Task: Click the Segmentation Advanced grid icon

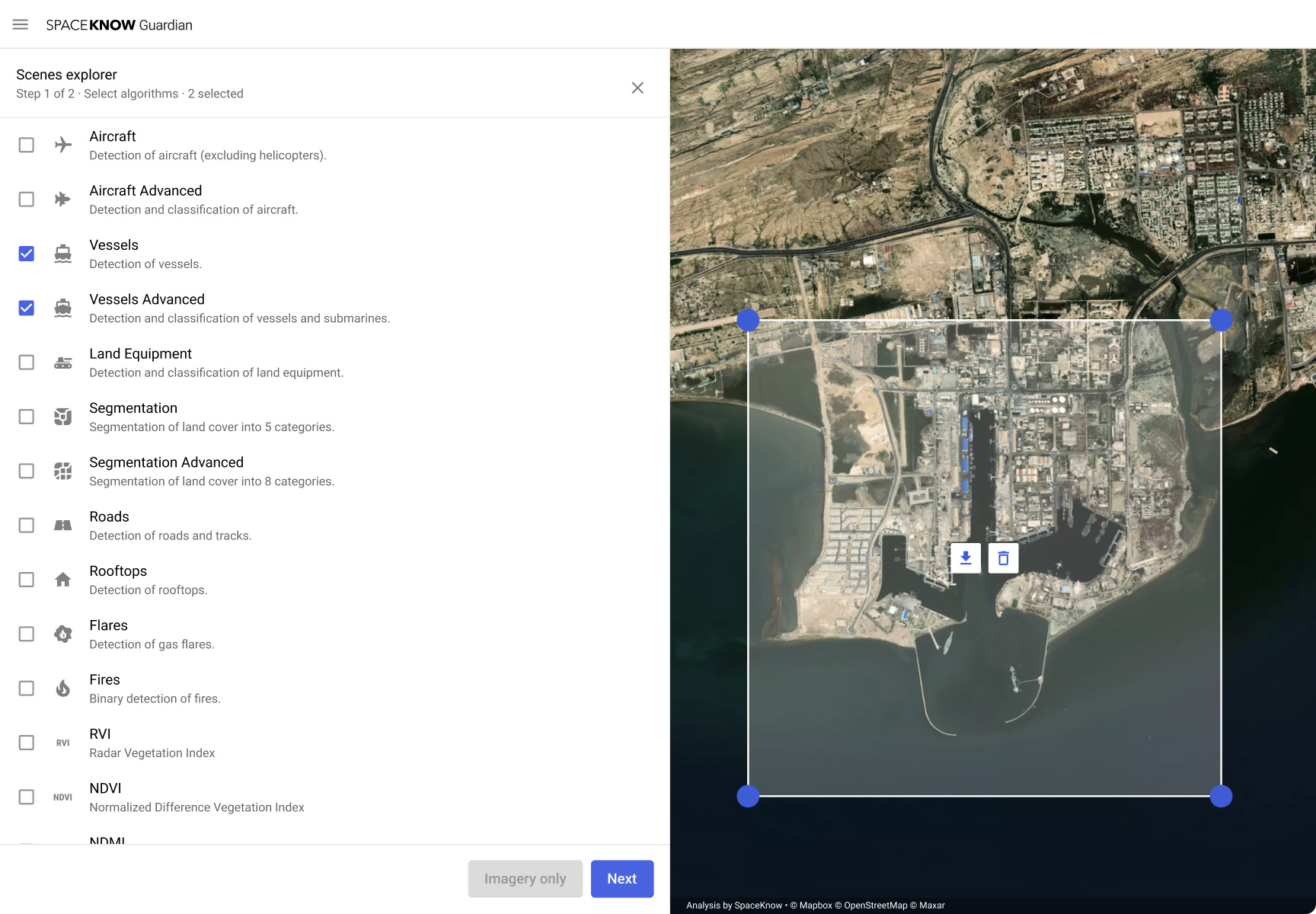Action: point(63,471)
